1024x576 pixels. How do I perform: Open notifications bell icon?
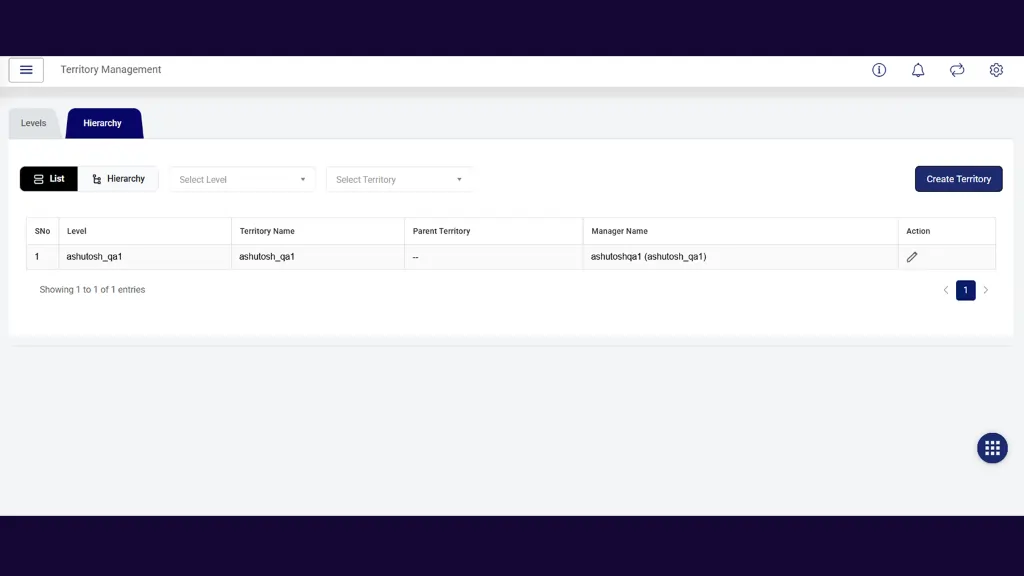[x=918, y=70]
